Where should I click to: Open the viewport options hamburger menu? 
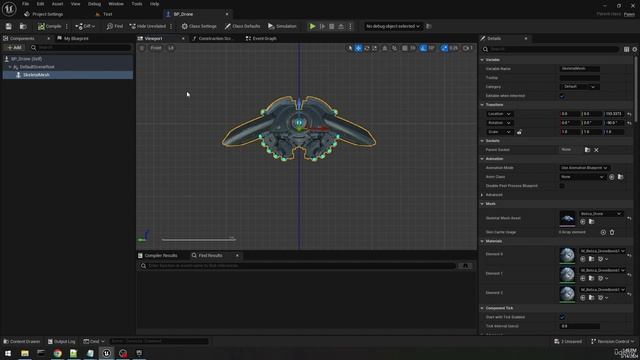coord(142,48)
